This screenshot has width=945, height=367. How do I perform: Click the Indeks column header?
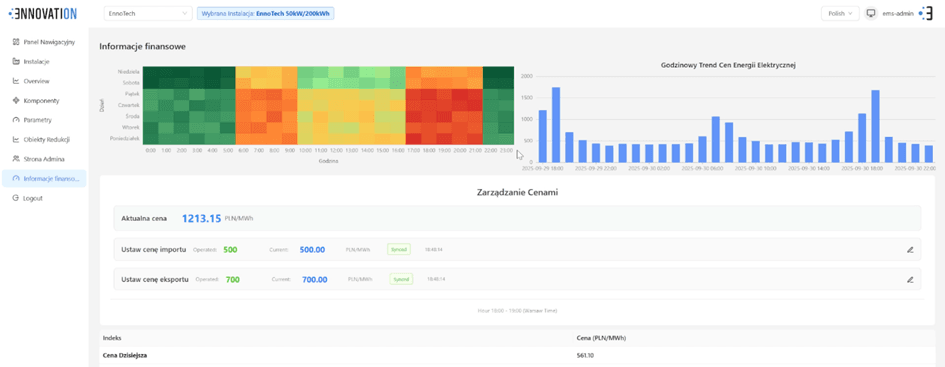point(112,338)
